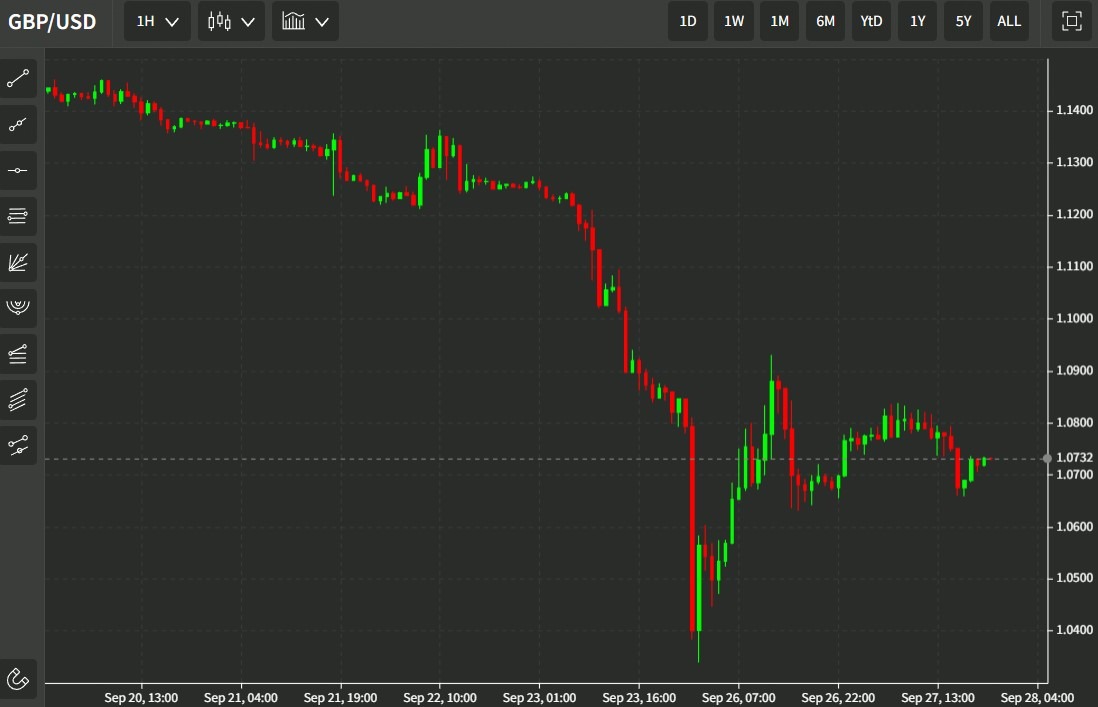Click the 1.1400 price axis label
Image resolution: width=1098 pixels, height=707 pixels.
click(x=1074, y=110)
